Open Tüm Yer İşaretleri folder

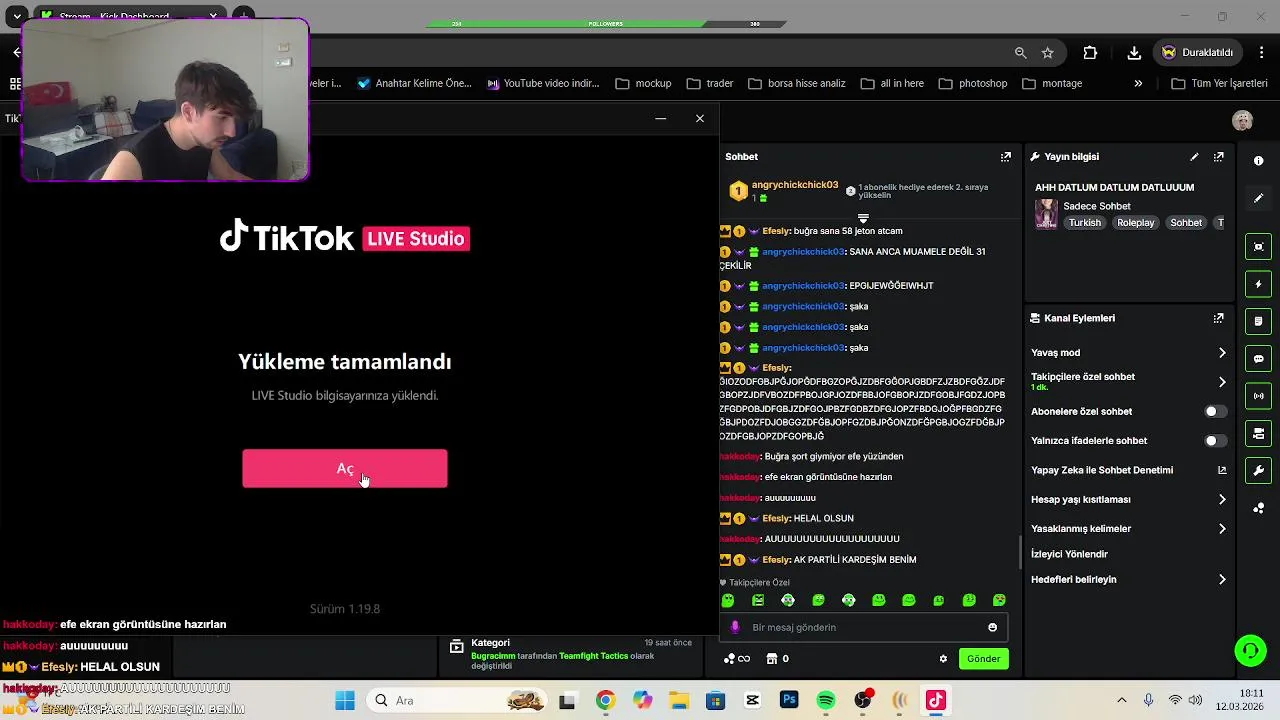pos(1218,83)
